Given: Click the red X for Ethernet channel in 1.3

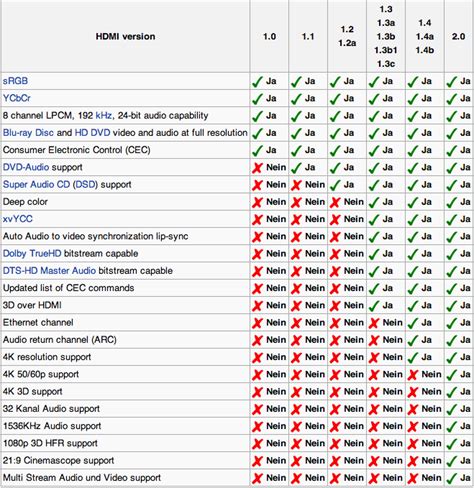Looking at the screenshot, I should (x=374, y=323).
